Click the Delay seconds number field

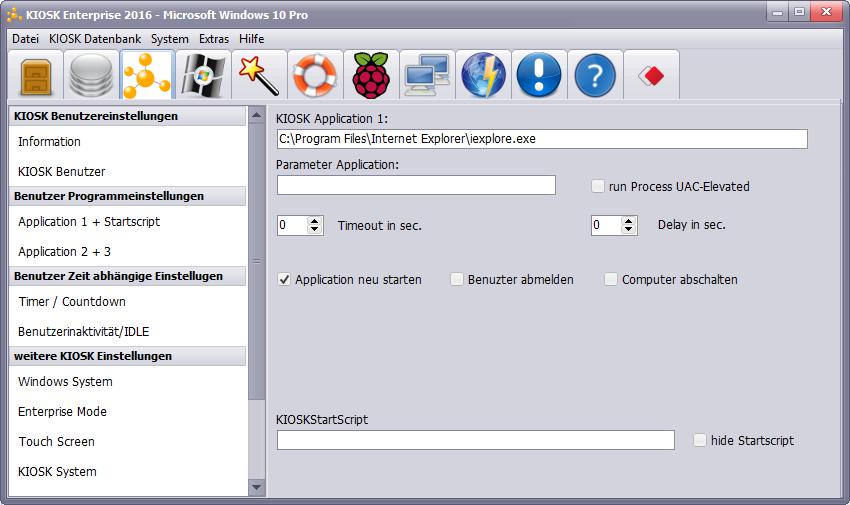(606, 225)
